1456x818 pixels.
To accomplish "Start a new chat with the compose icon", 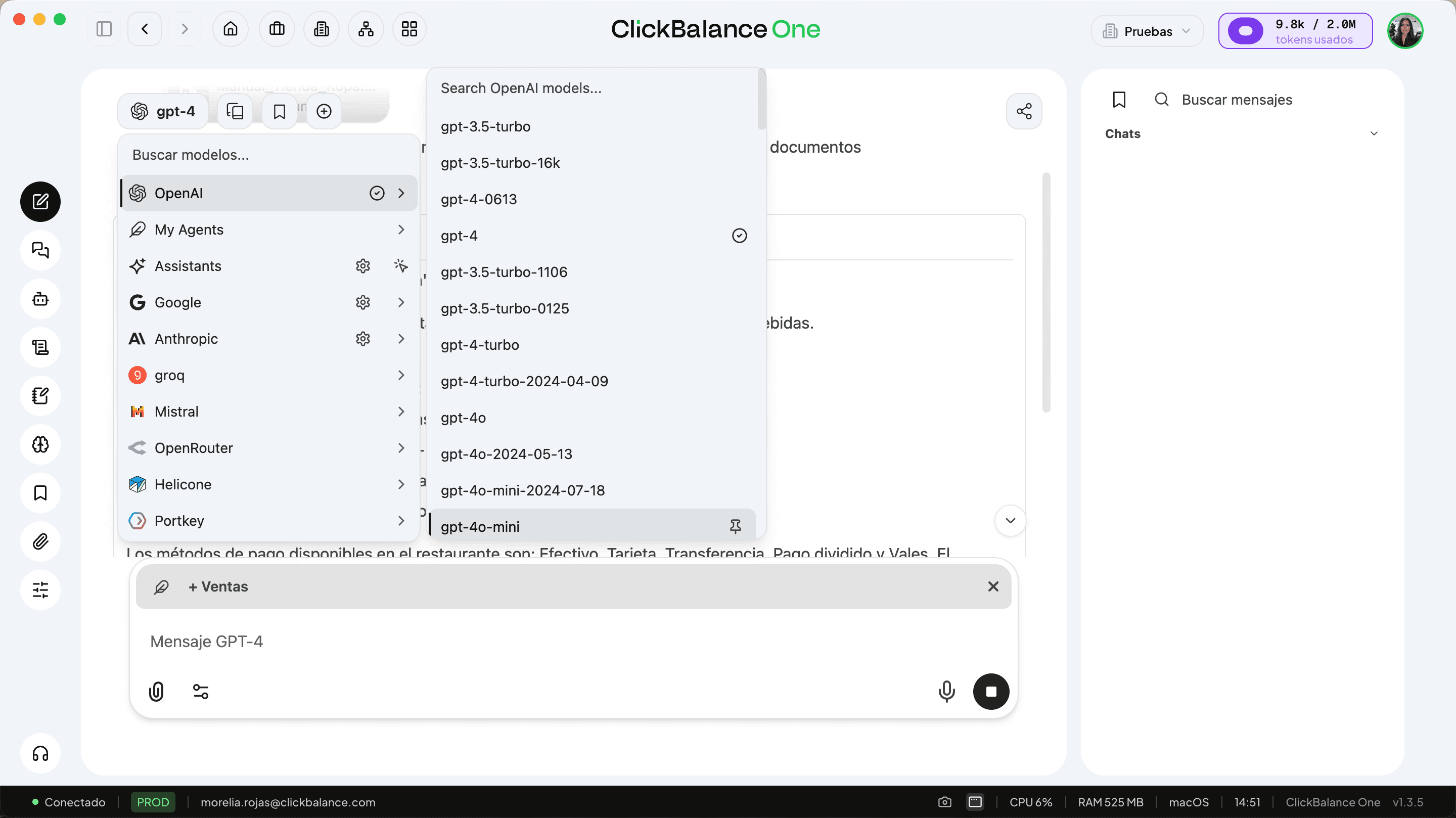I will [40, 201].
